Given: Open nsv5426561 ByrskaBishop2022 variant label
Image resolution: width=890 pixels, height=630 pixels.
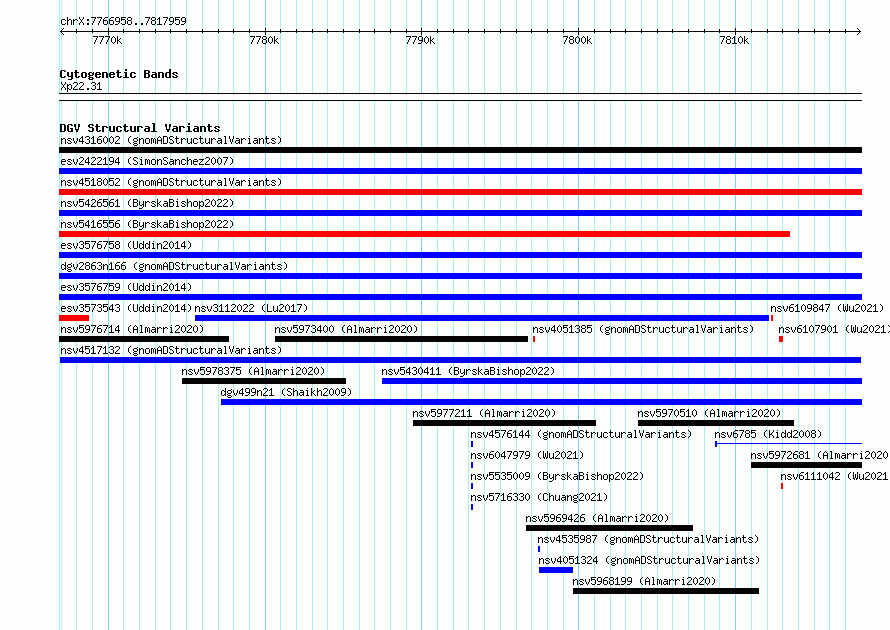Looking at the screenshot, I should 147,203.
